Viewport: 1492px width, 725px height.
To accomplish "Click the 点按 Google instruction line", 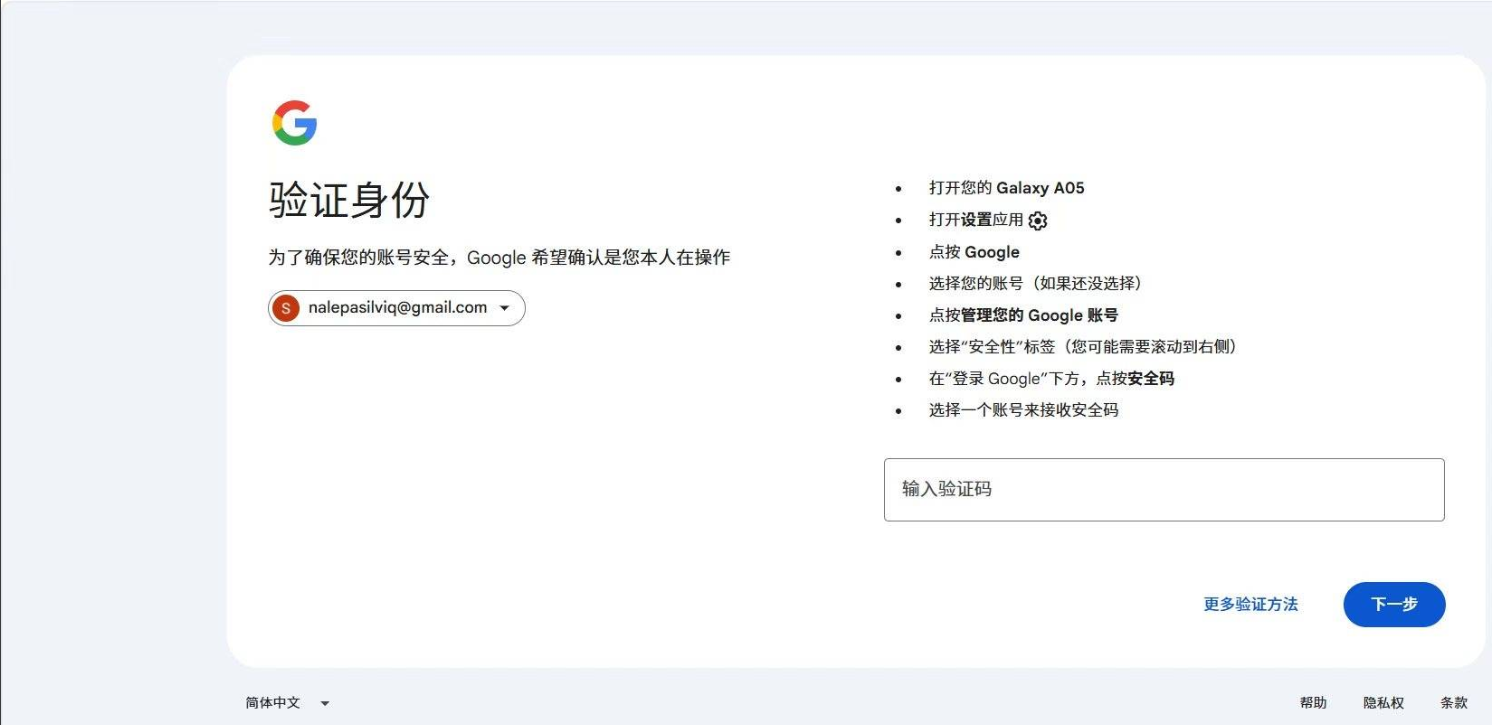I will click(x=974, y=252).
